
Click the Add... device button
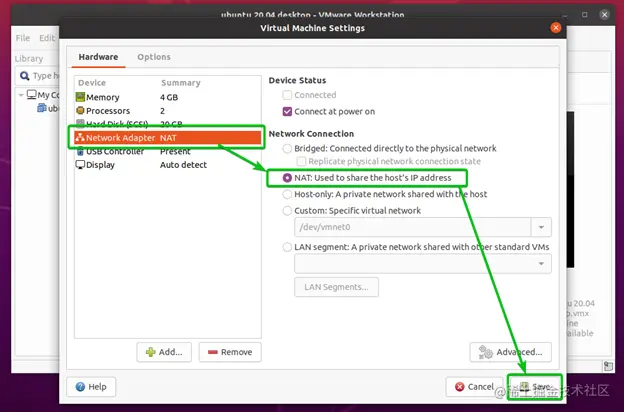164,352
